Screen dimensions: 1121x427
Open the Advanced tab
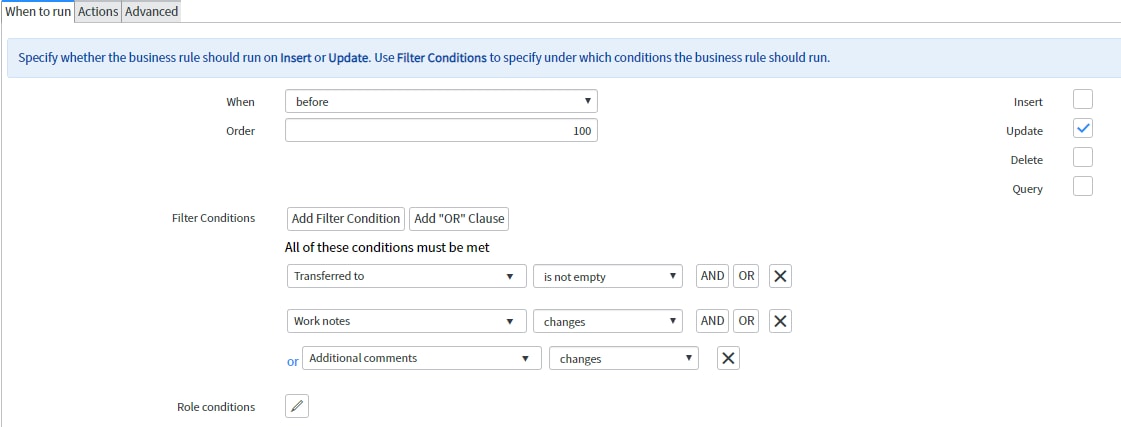pyautogui.click(x=152, y=11)
